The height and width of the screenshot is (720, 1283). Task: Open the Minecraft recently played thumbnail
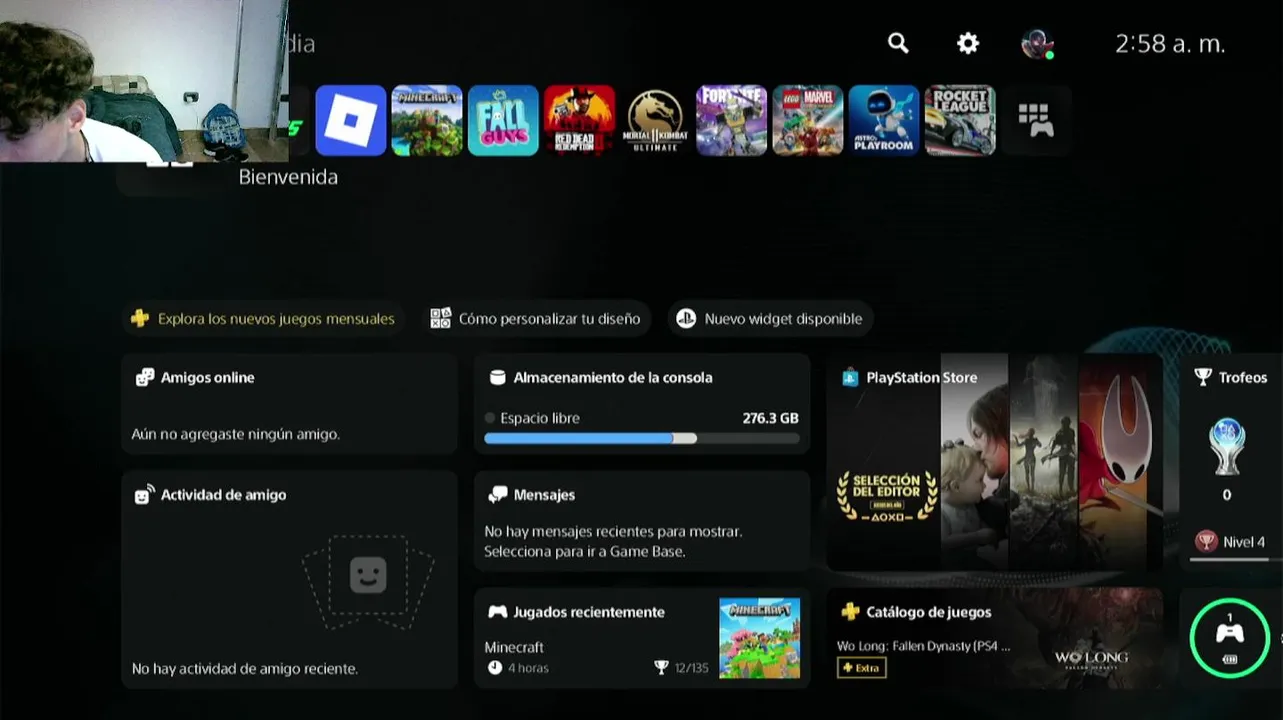pyautogui.click(x=759, y=638)
